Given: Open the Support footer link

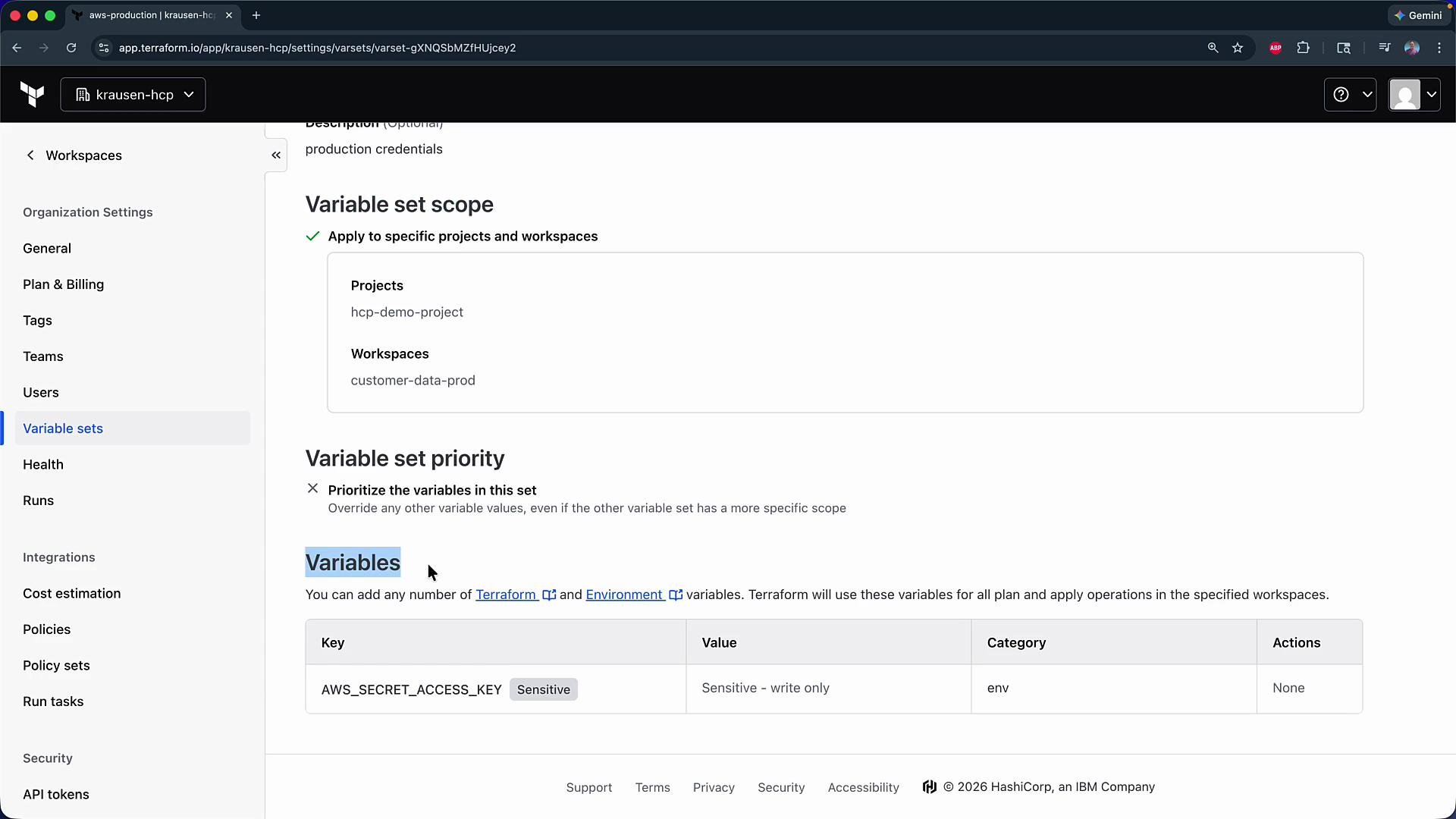Looking at the screenshot, I should [x=589, y=787].
